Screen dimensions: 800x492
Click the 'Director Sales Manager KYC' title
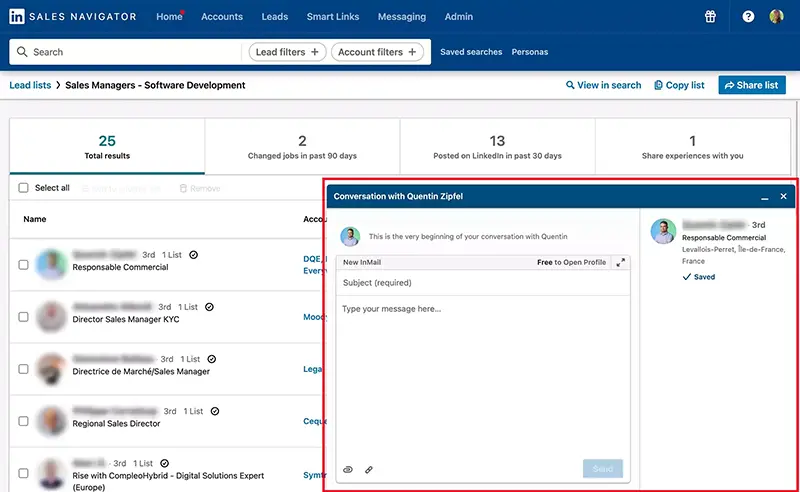tap(126, 319)
